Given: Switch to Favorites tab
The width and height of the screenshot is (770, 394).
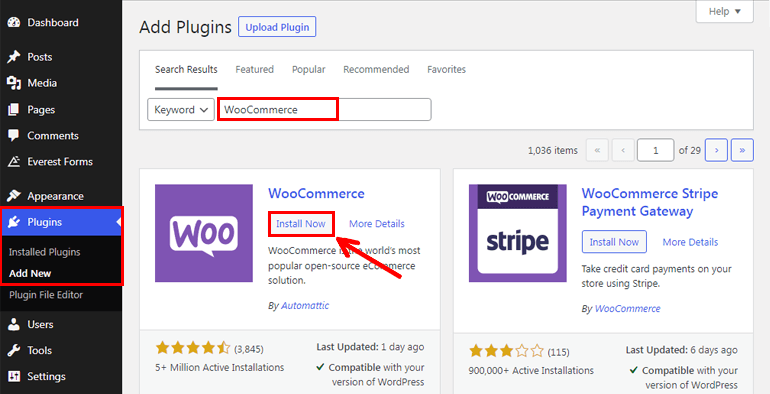Looking at the screenshot, I should 446,69.
